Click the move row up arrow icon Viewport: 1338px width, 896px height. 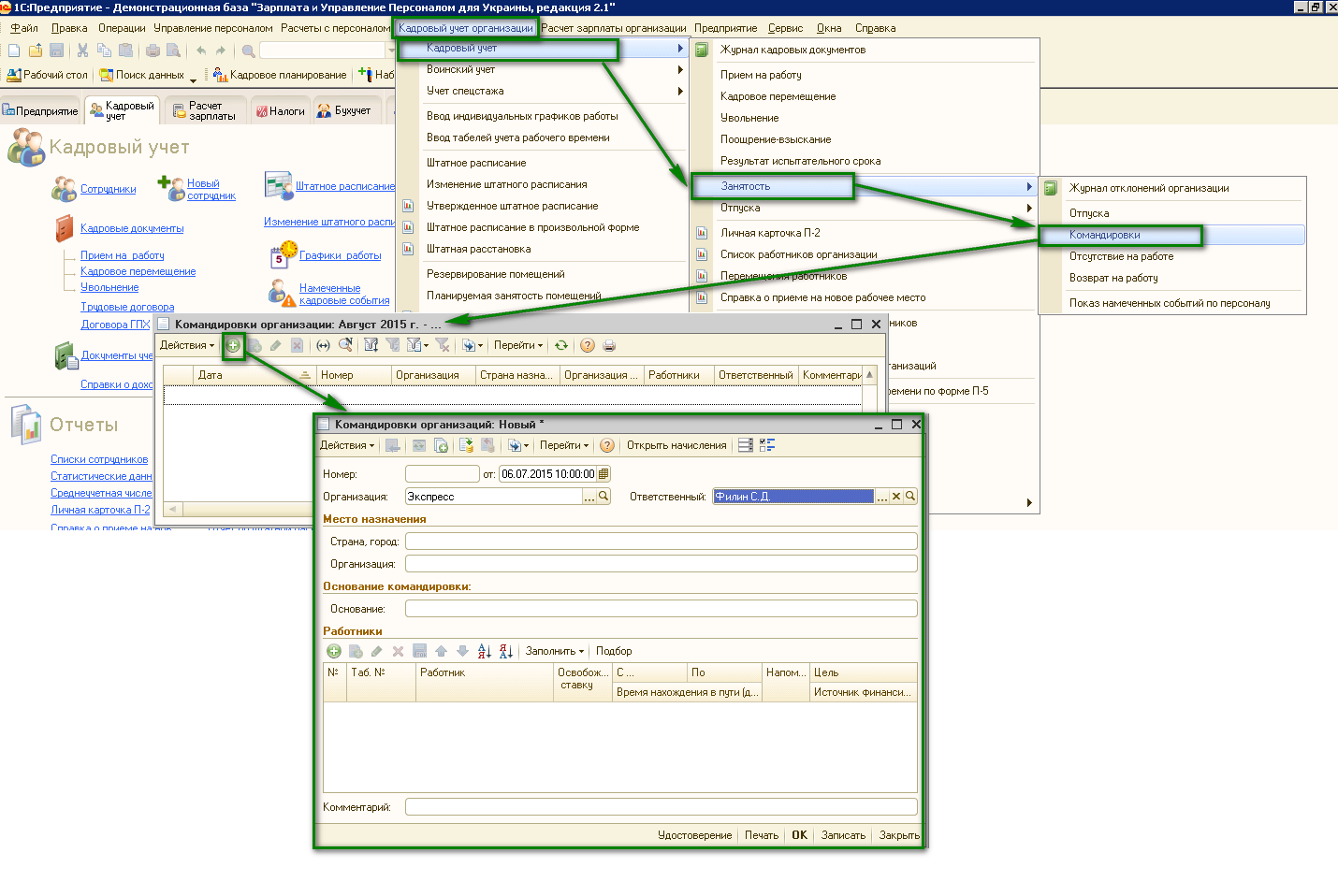tap(441, 651)
